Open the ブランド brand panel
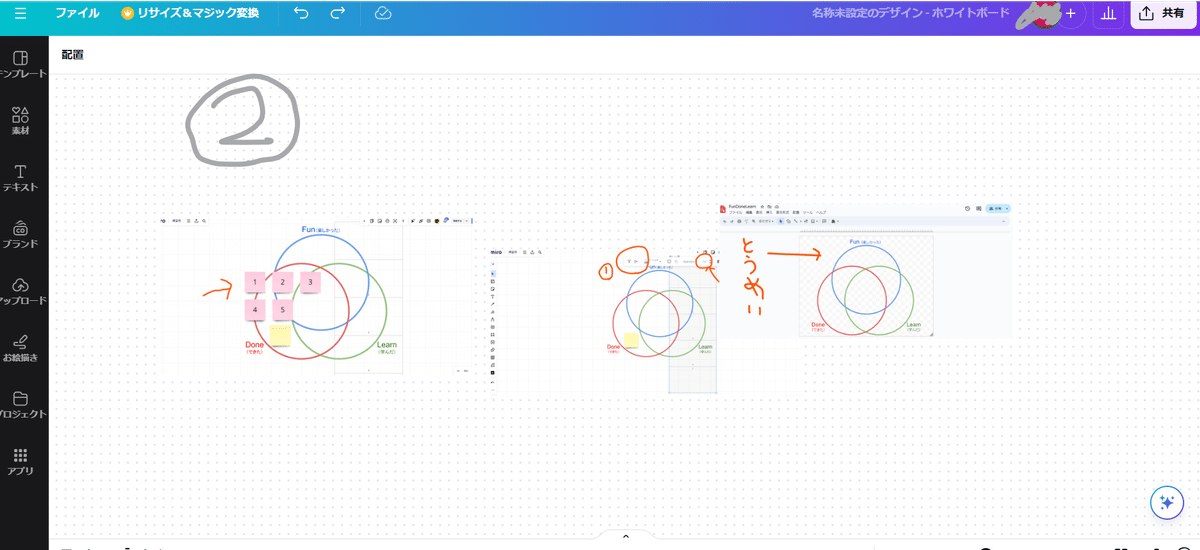1200x550 pixels. point(20,236)
